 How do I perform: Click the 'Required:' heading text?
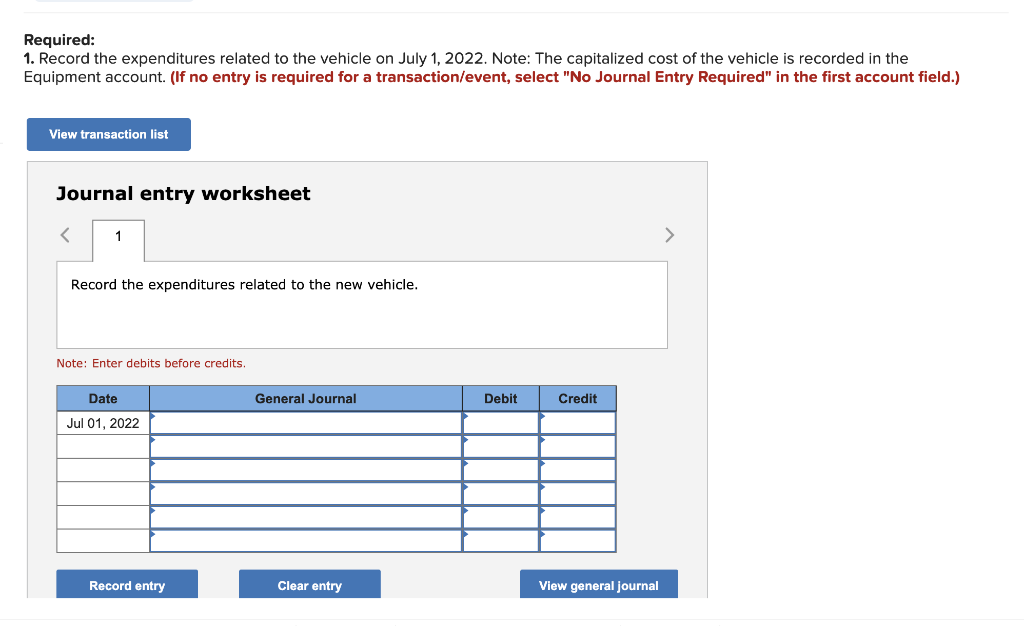point(59,40)
